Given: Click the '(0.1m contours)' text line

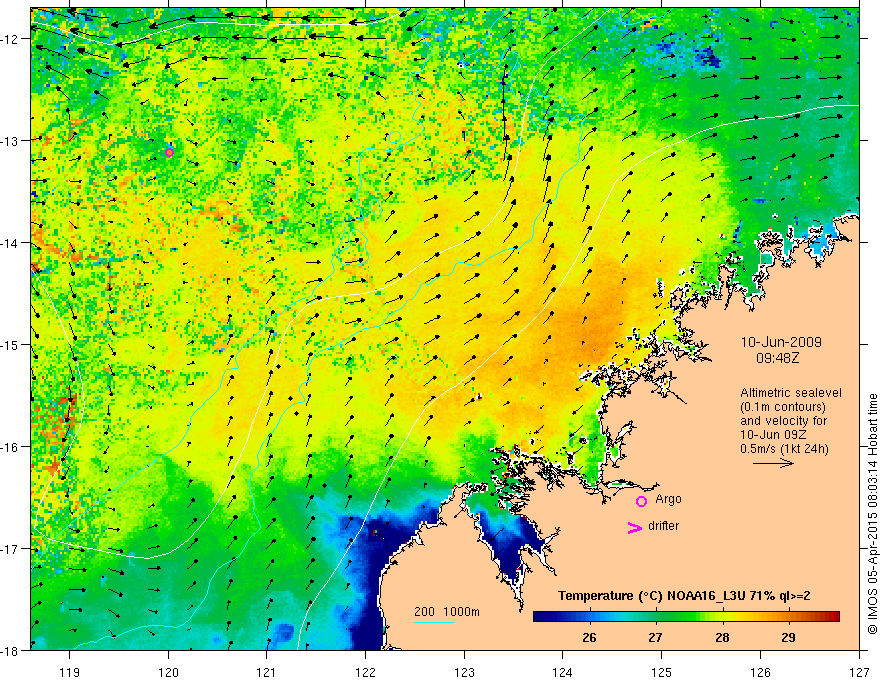Looking at the screenshot, I should point(783,407).
